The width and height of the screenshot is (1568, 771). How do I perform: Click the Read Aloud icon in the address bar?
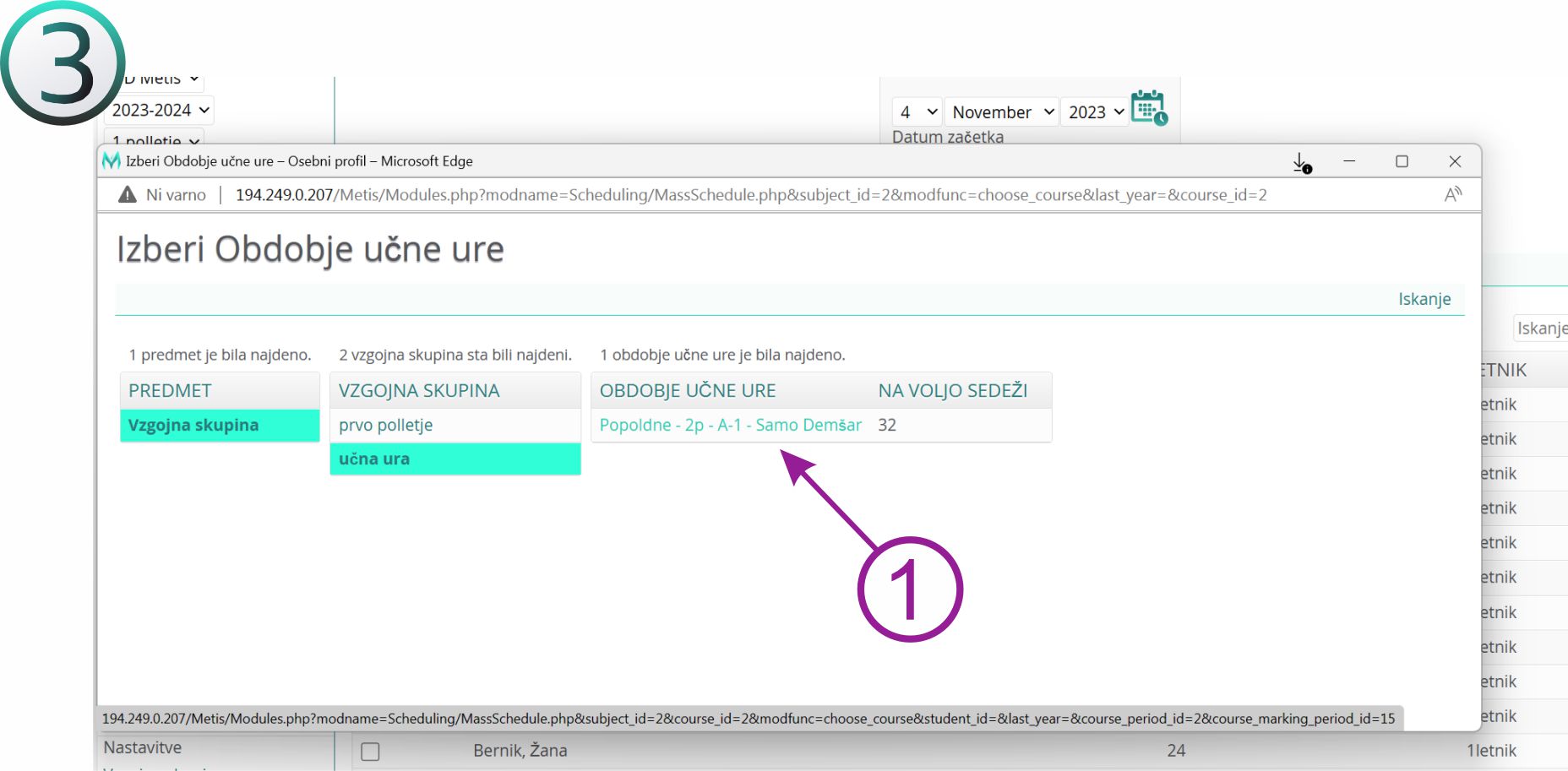1452,195
